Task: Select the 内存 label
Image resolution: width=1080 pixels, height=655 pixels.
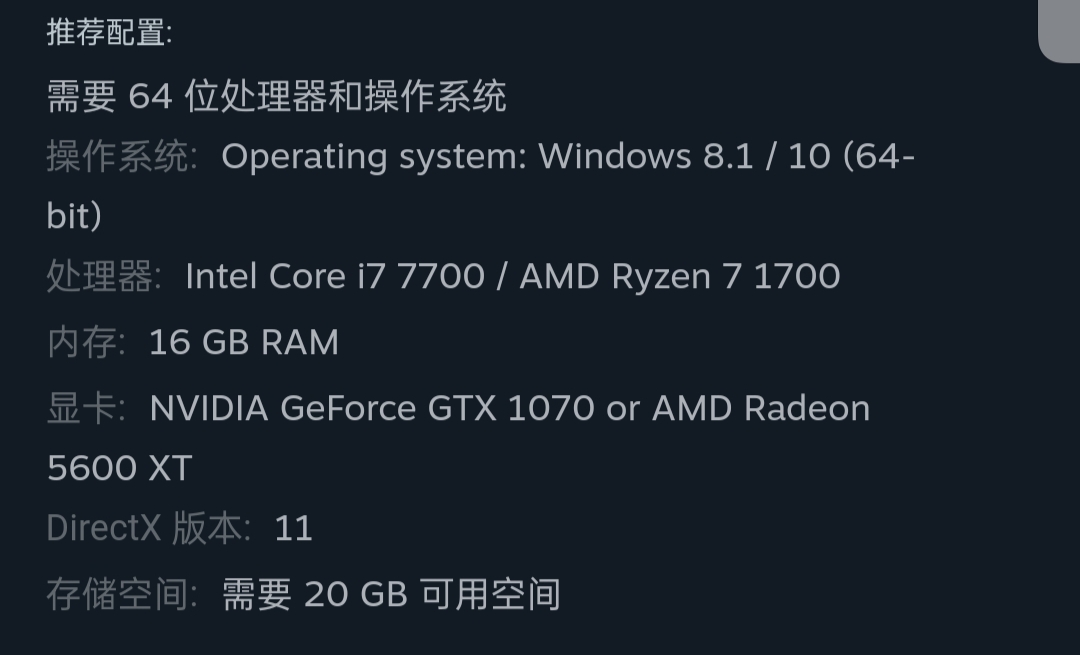Action: (x=86, y=342)
